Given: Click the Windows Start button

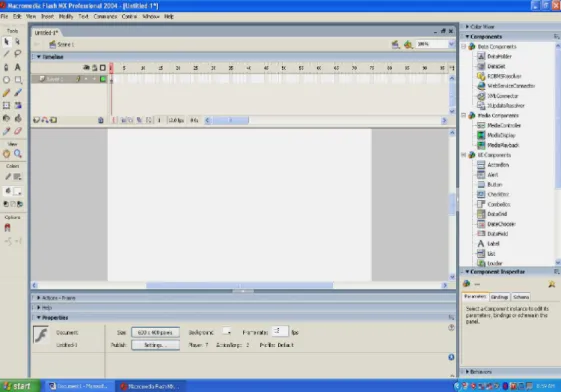Looking at the screenshot, I should point(19,386).
